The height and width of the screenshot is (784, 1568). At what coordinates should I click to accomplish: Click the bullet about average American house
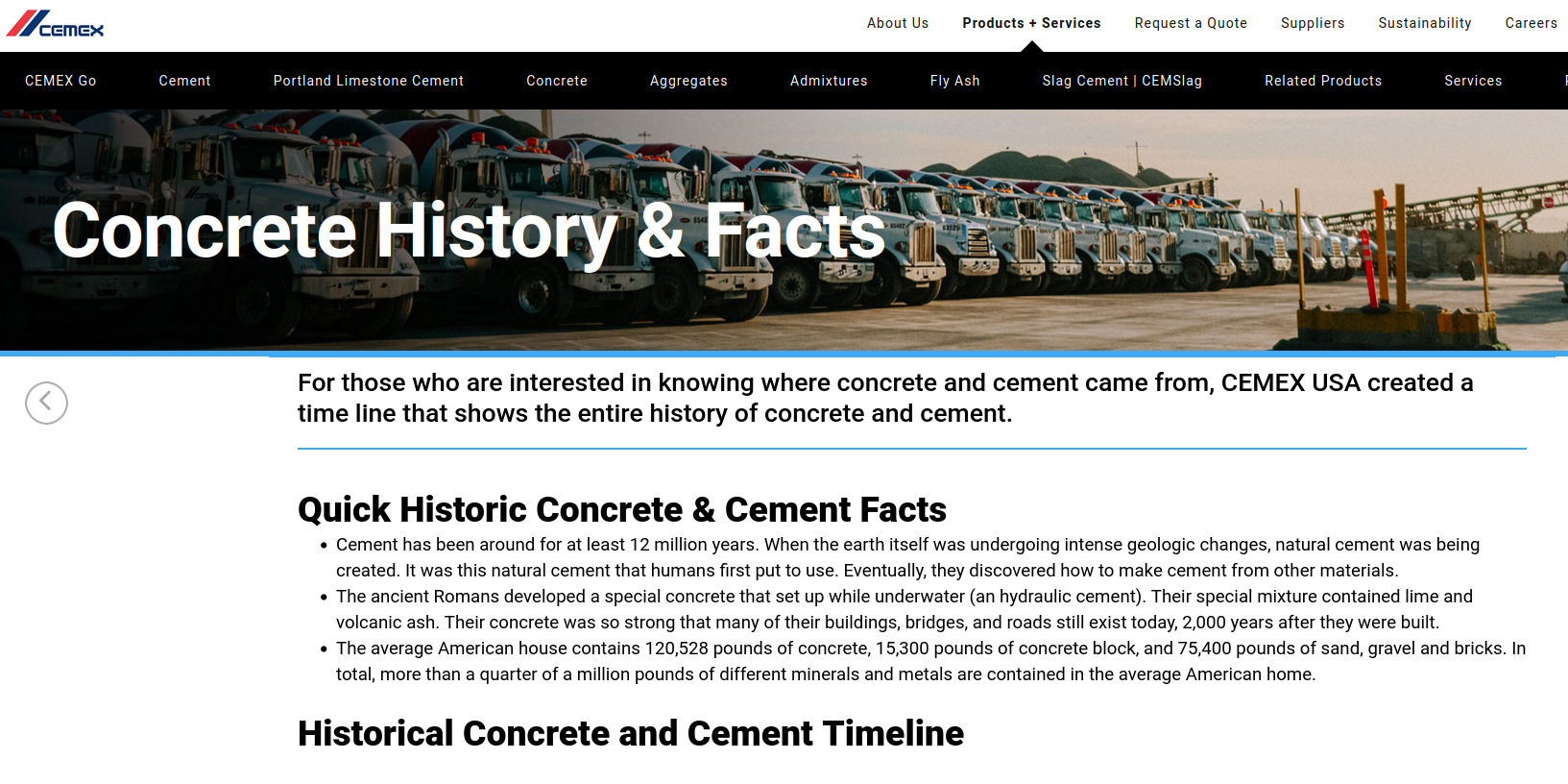[x=930, y=661]
